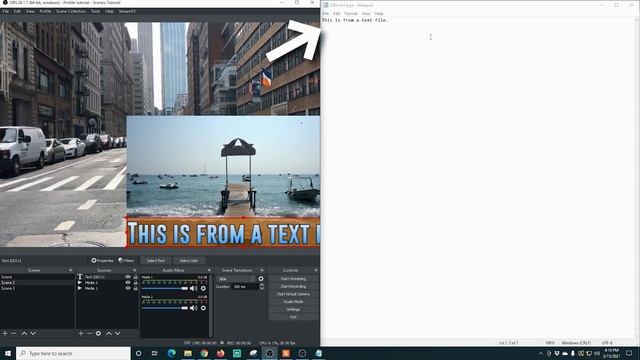
Task: Mute the Media 1 audio mixer channel
Action: [194, 288]
